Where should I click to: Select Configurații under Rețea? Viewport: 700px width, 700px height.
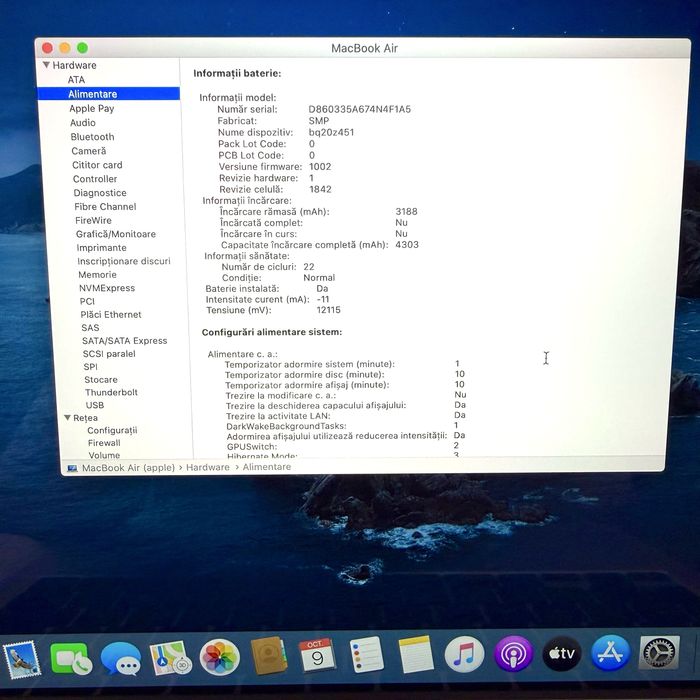(x=112, y=430)
